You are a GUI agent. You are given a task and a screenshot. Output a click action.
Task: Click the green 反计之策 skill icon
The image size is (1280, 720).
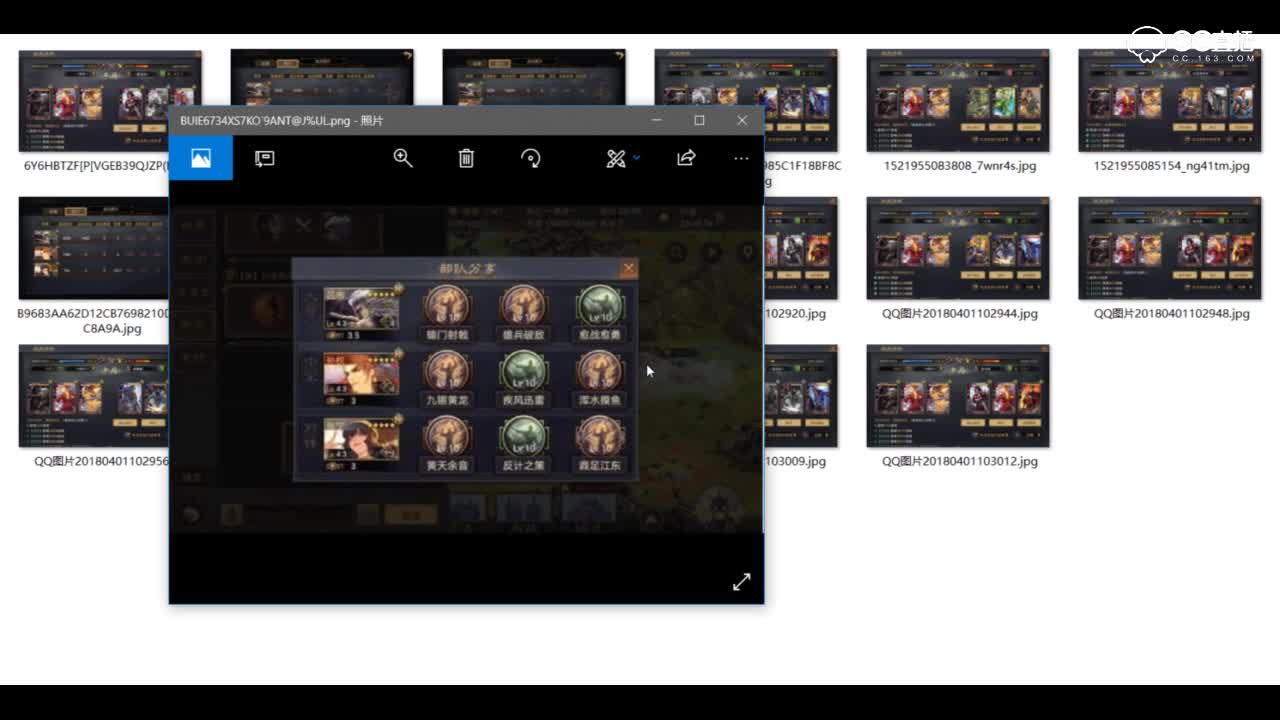(x=522, y=438)
